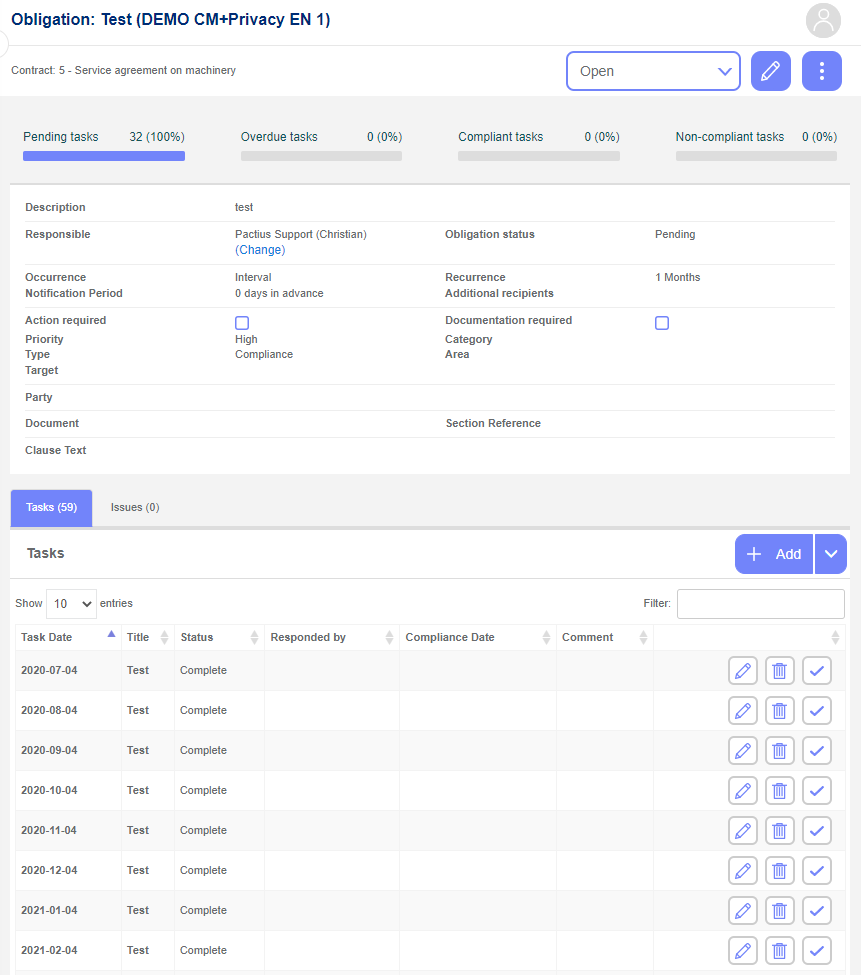Edit the 2020-09-04 task
The image size is (861, 975).
click(743, 751)
